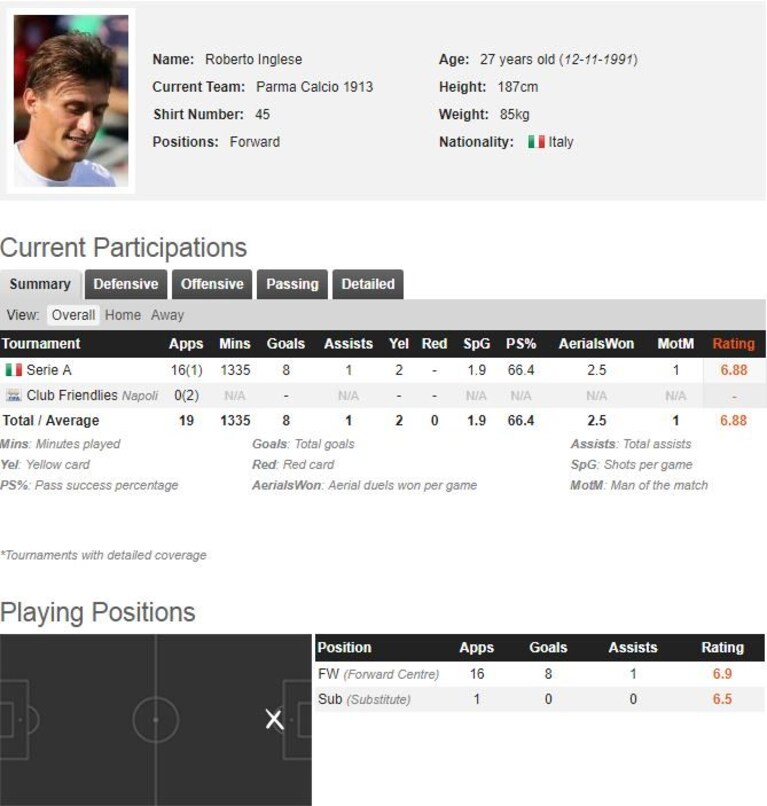Sort by the AerialsWon column header
Viewport: 767px width, 806px height.
point(596,343)
